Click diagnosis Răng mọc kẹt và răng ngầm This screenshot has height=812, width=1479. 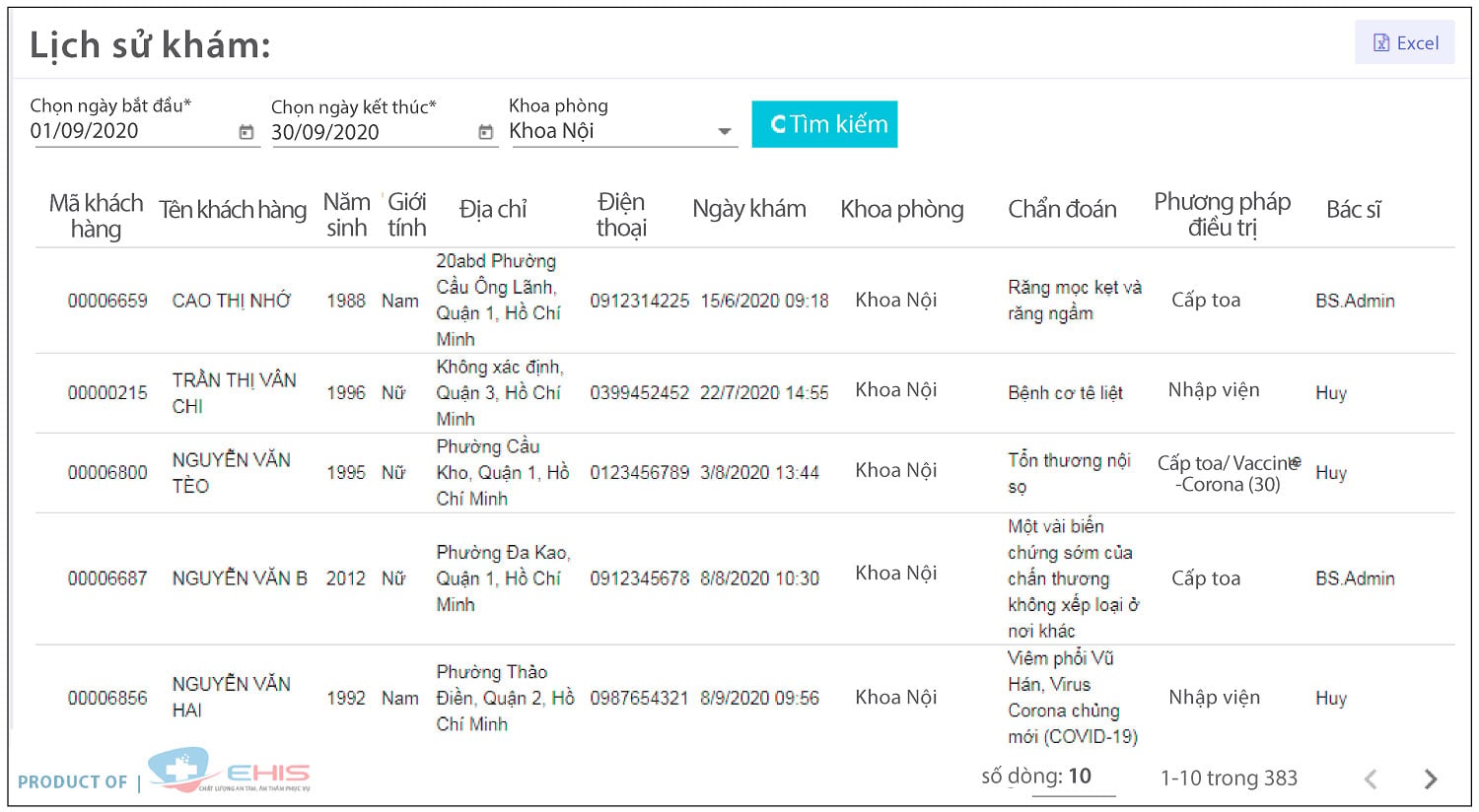pos(1075,301)
